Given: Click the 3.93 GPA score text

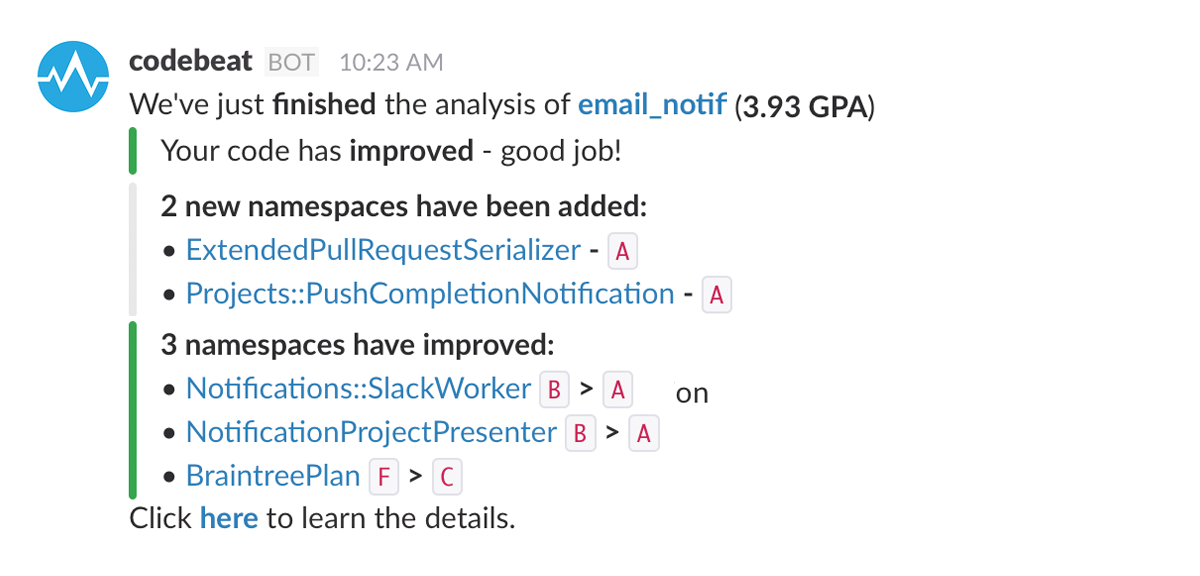Looking at the screenshot, I should [x=804, y=104].
